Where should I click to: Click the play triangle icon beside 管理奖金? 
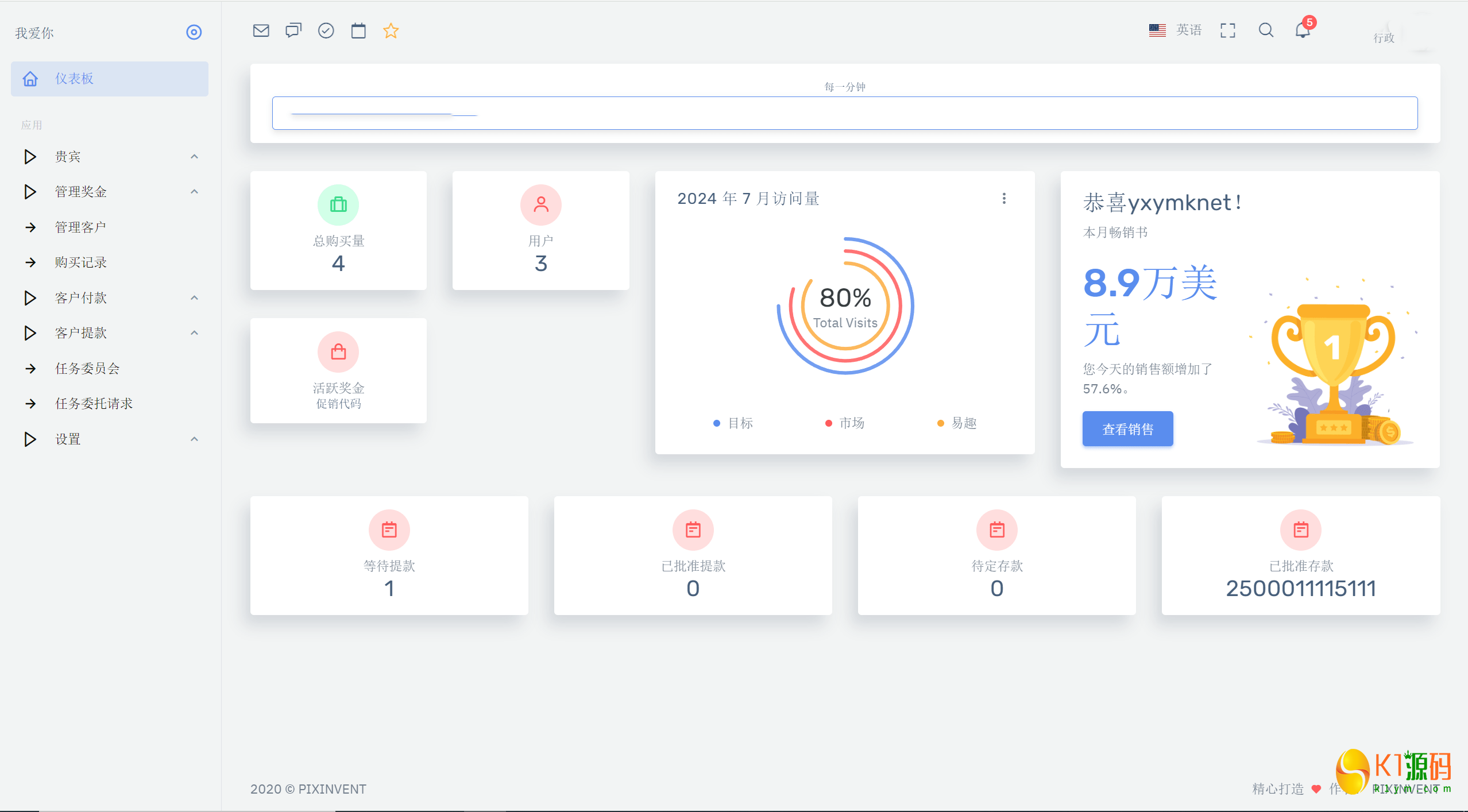30,192
